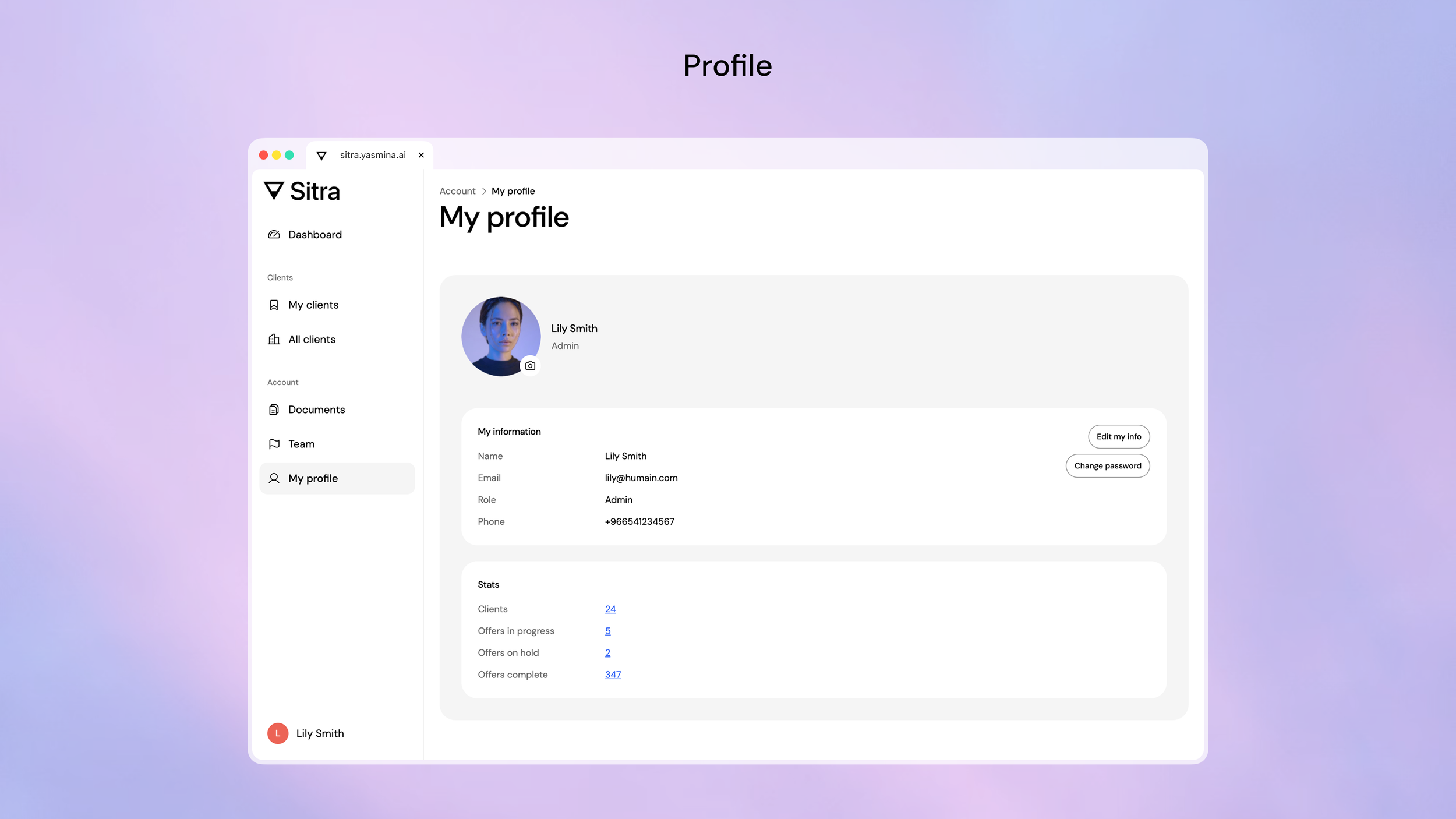Open Offers on hold count 2 link

click(607, 653)
